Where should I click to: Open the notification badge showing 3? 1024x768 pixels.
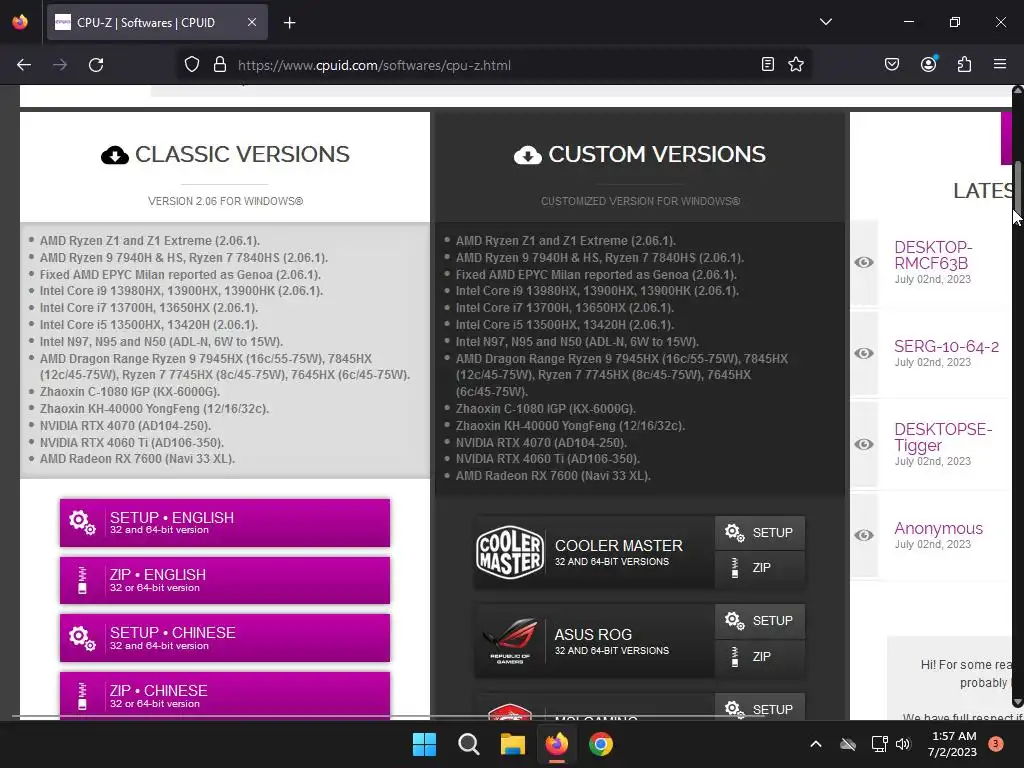click(x=996, y=743)
